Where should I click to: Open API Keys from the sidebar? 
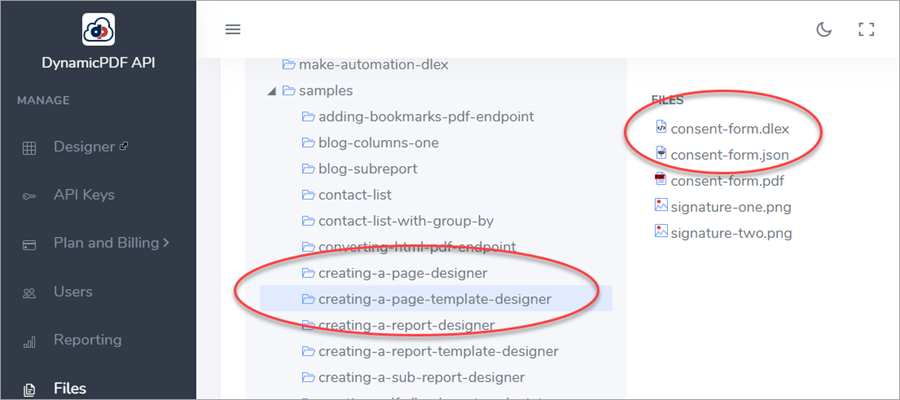coord(84,195)
